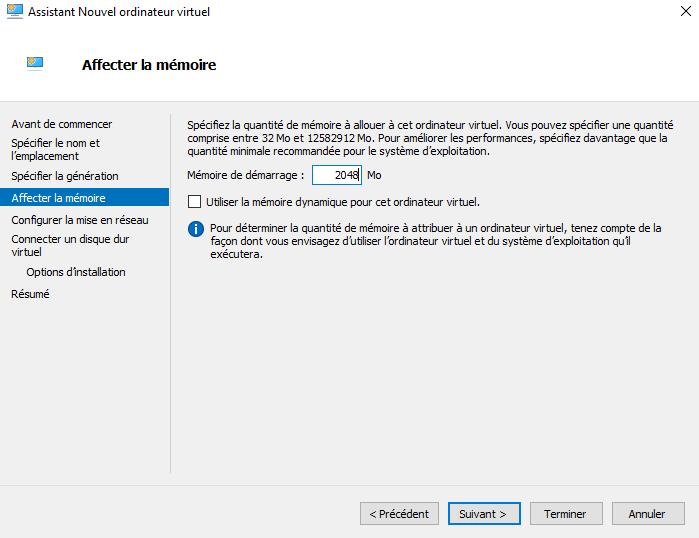Click Suivant to continue
Screen dimensions: 699x538
484,514
